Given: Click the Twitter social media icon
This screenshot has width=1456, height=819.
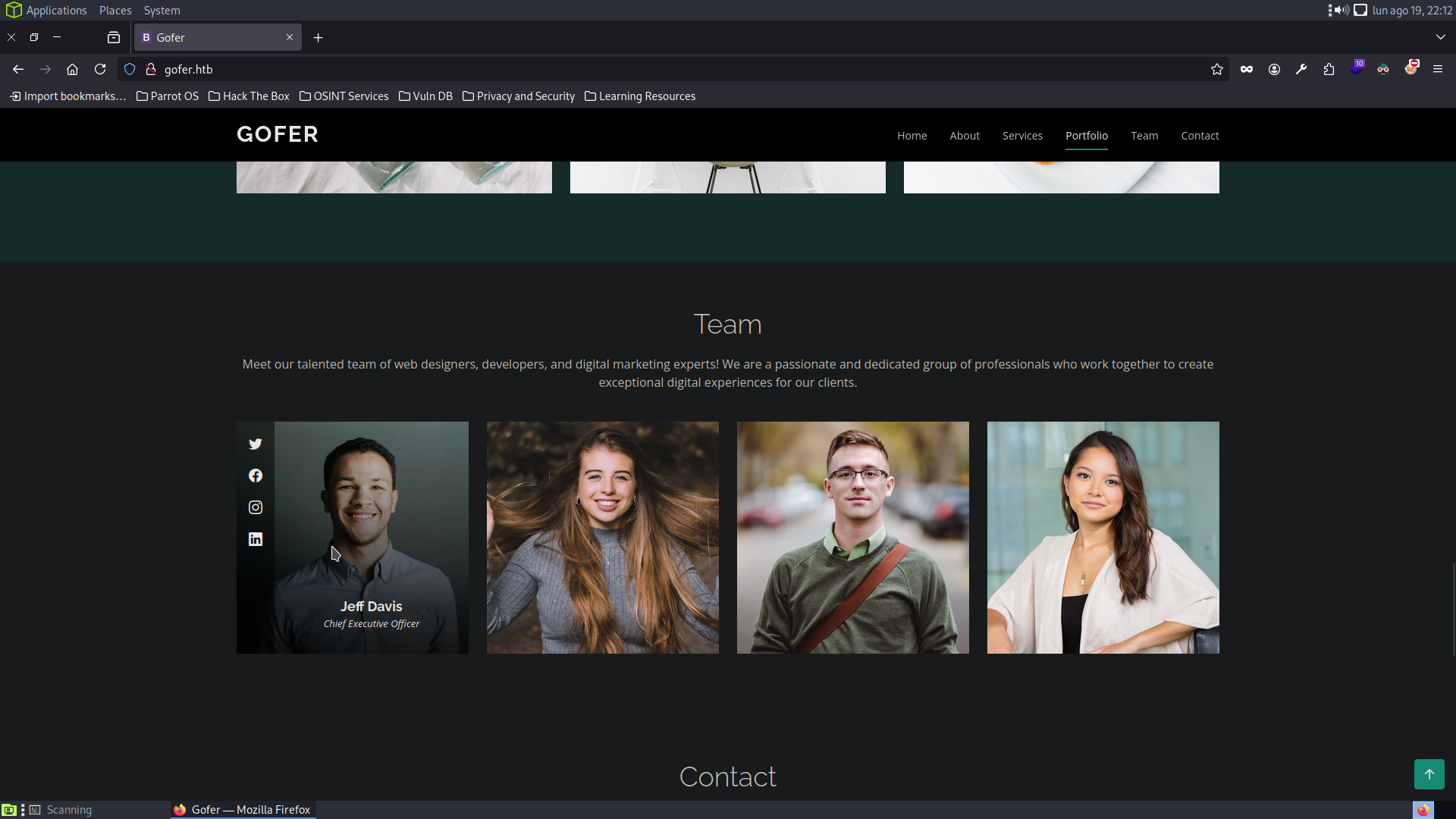Looking at the screenshot, I should click(x=255, y=443).
